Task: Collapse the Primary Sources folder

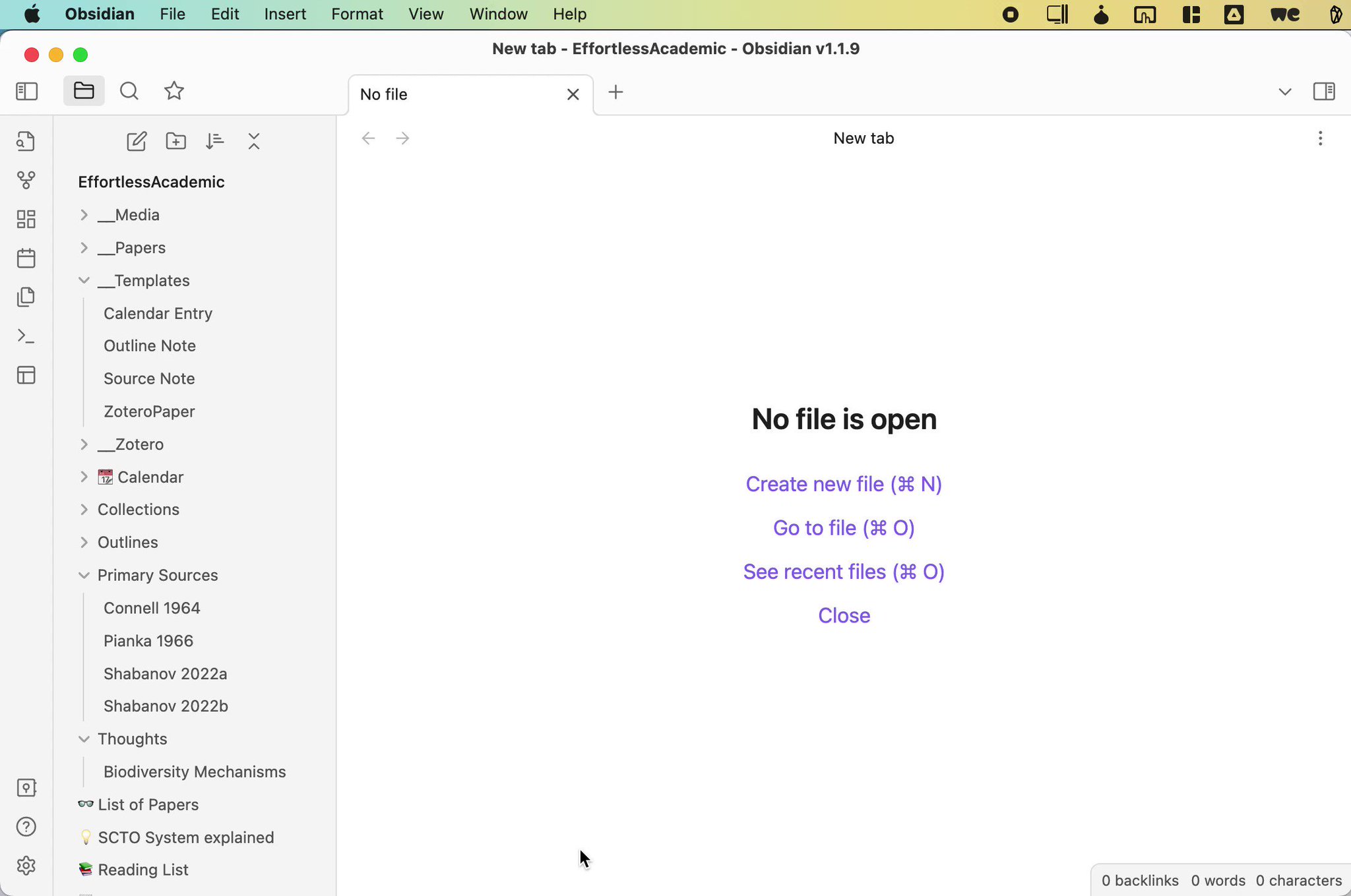Action: [83, 576]
